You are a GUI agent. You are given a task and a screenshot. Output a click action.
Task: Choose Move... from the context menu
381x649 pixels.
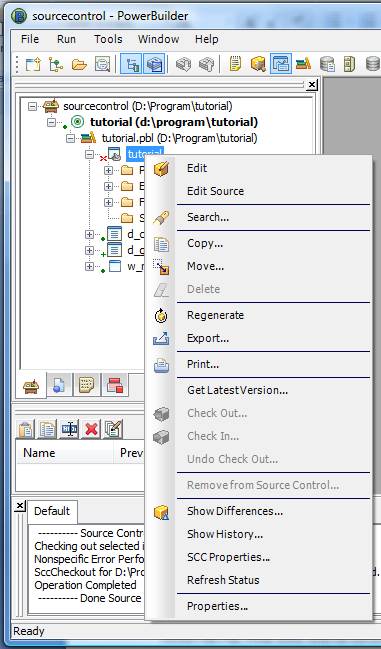click(x=259, y=266)
